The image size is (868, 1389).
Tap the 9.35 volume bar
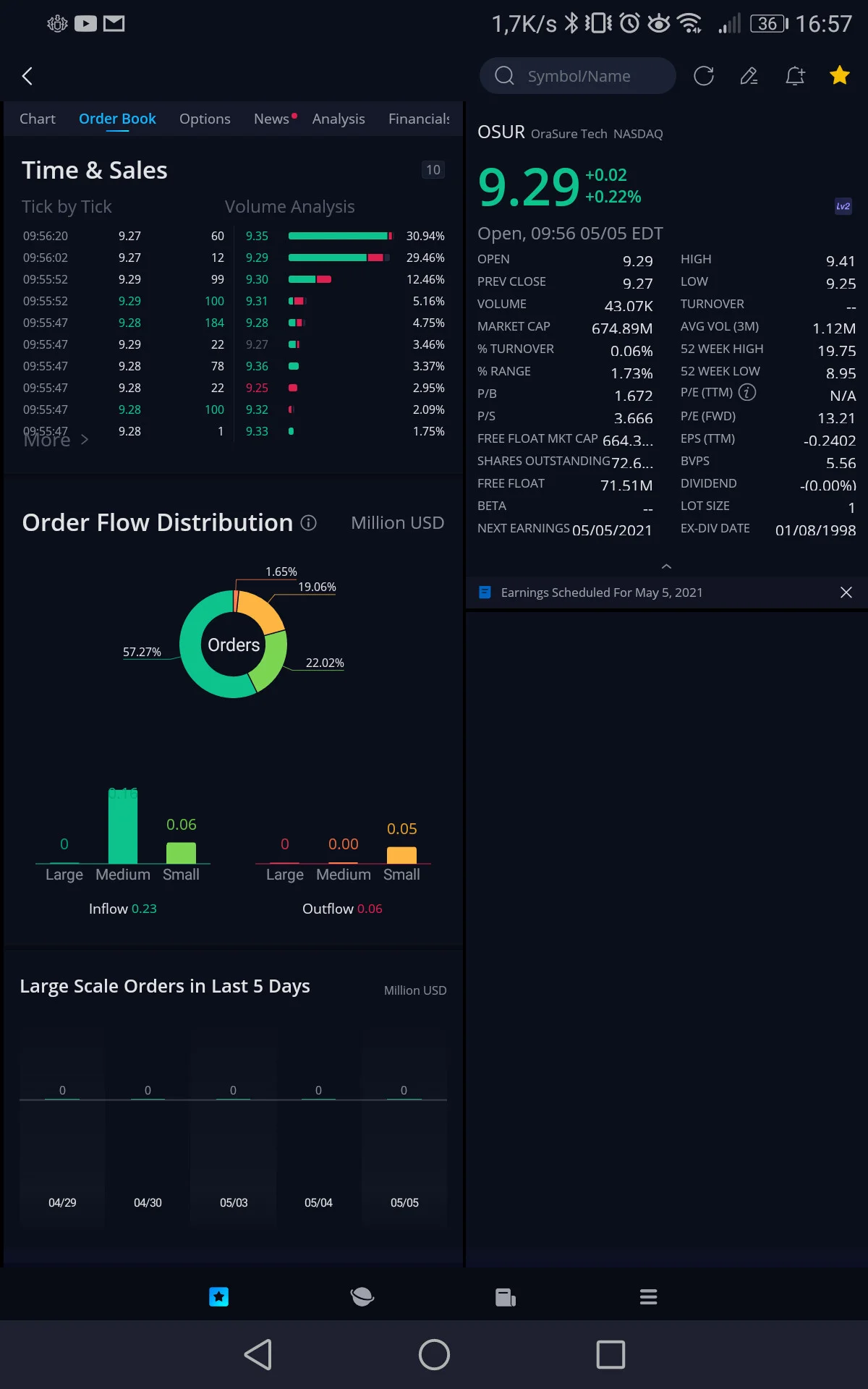(340, 236)
